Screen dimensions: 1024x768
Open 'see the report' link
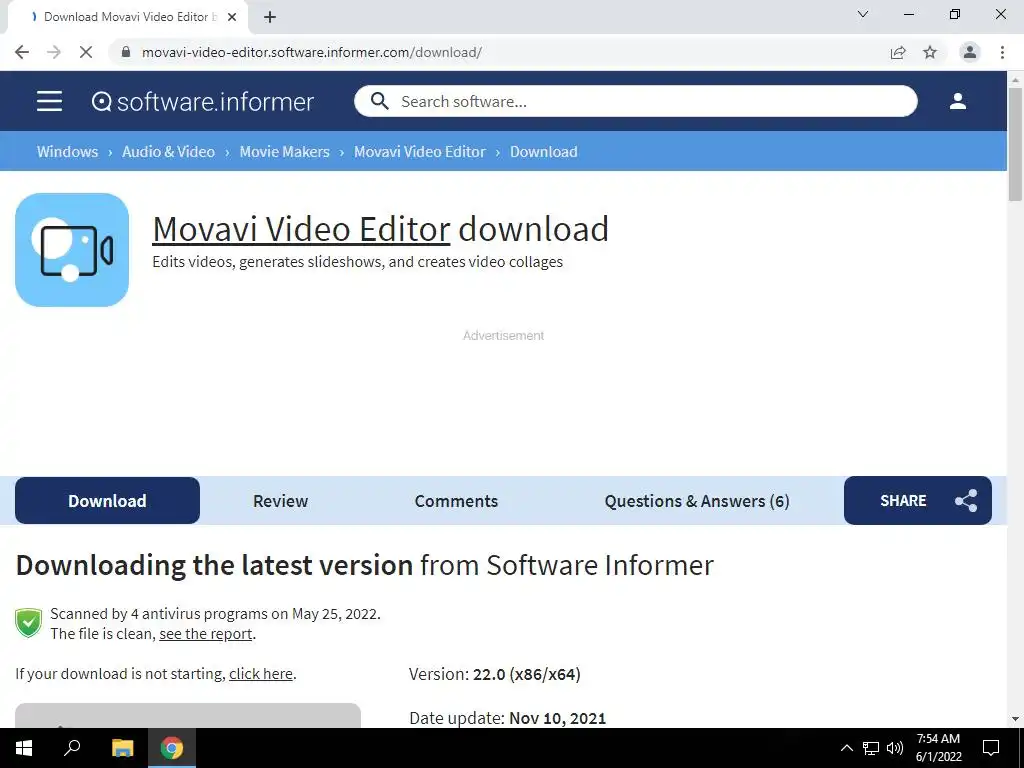206,633
